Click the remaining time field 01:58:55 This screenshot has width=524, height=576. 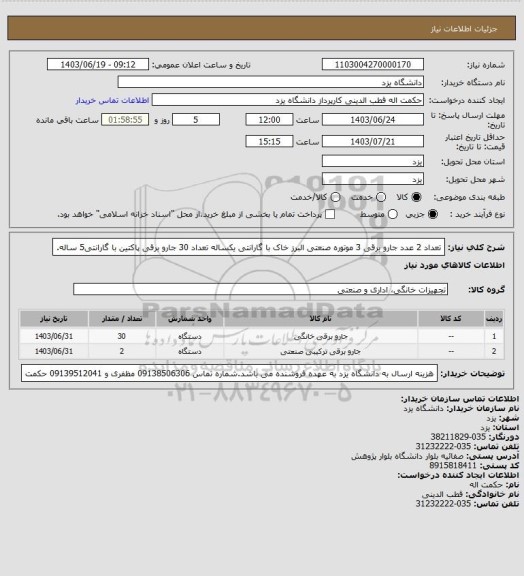pyautogui.click(x=125, y=120)
